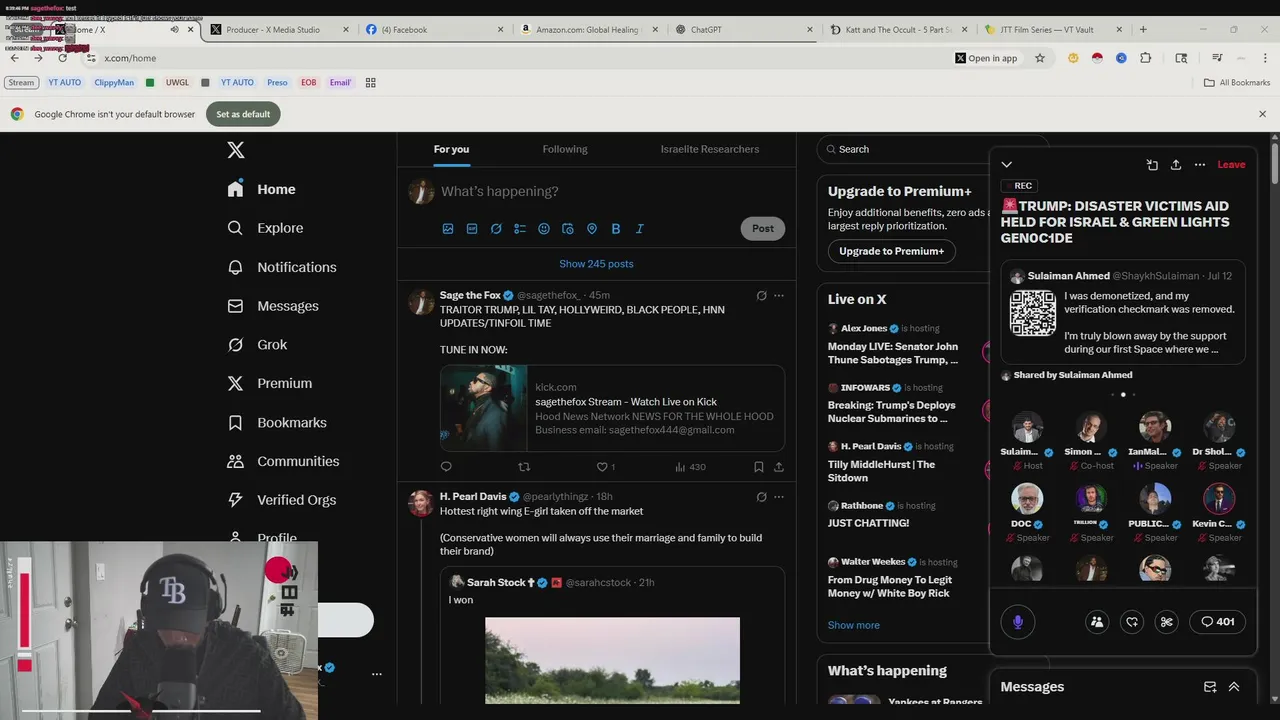Open Communities in the sidebar
The width and height of the screenshot is (1280, 720).
click(x=283, y=461)
